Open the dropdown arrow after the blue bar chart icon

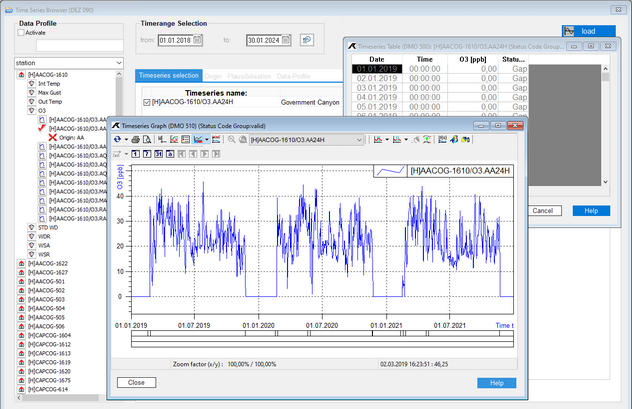(406, 139)
